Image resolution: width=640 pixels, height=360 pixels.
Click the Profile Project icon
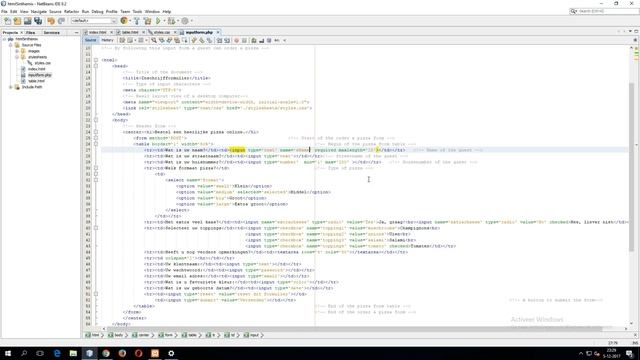[185, 21]
